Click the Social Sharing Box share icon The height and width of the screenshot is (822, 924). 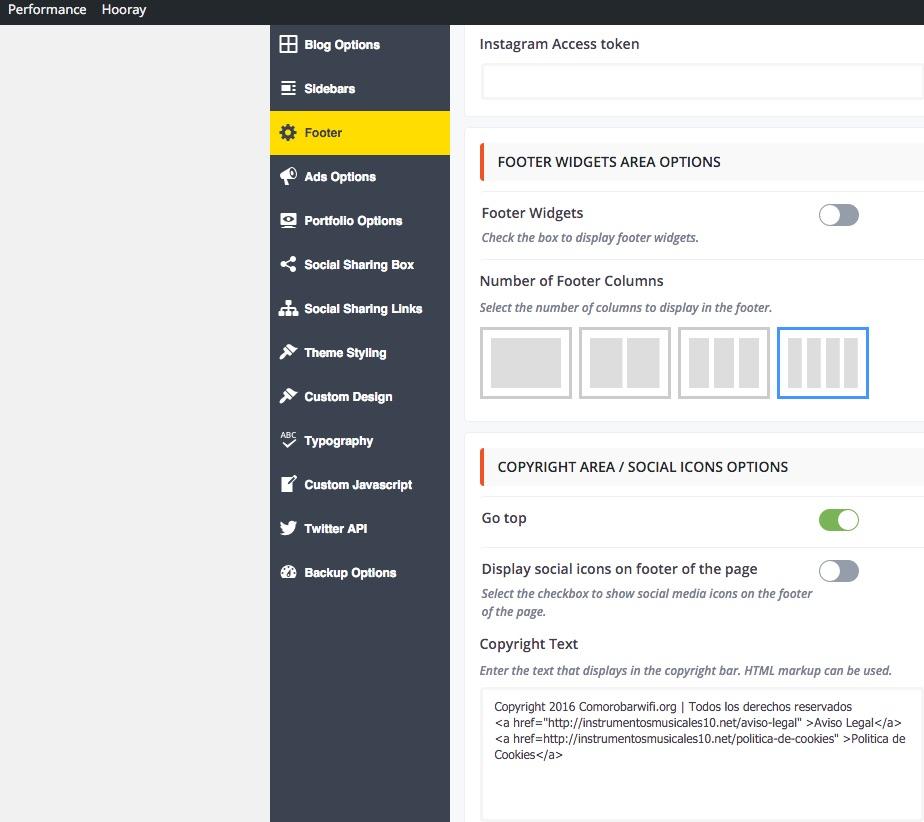[288, 264]
